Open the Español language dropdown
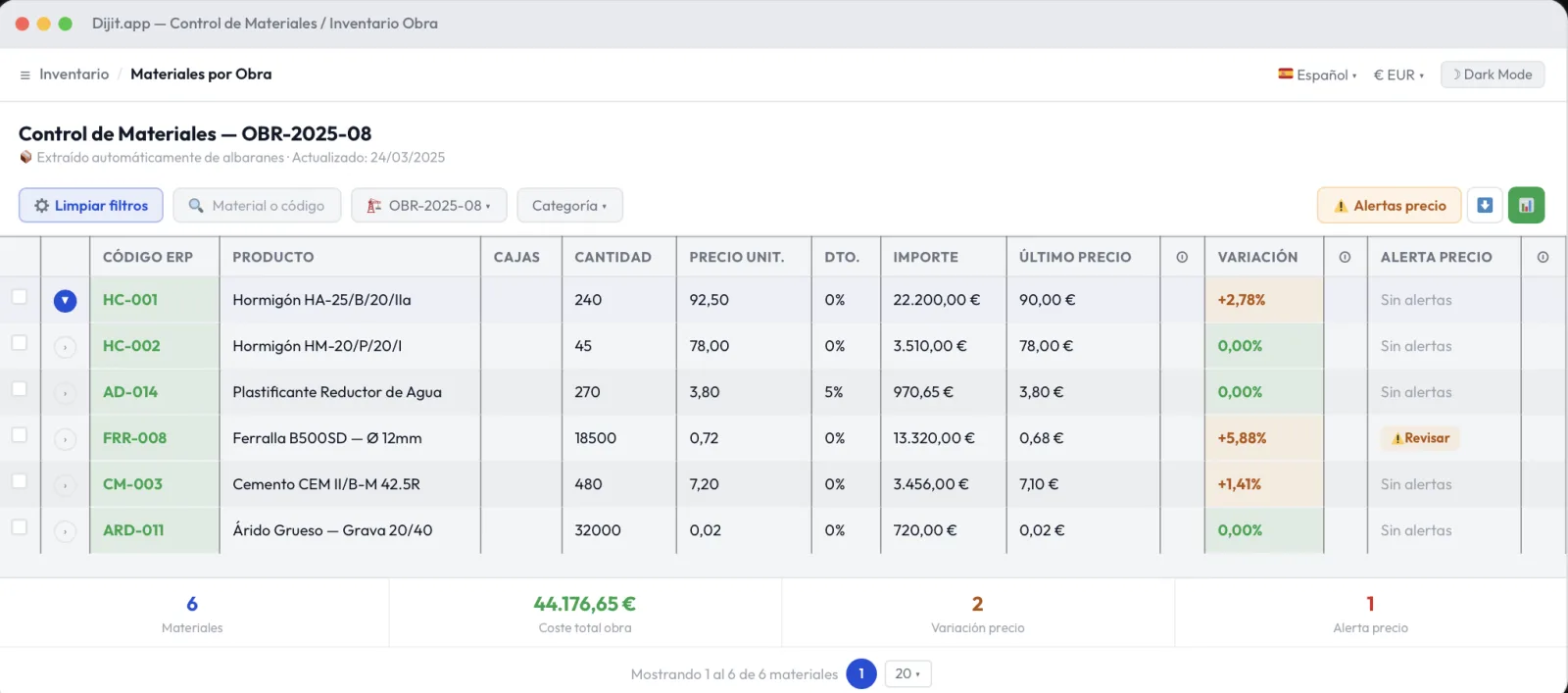The image size is (1568, 693). pyautogui.click(x=1317, y=74)
